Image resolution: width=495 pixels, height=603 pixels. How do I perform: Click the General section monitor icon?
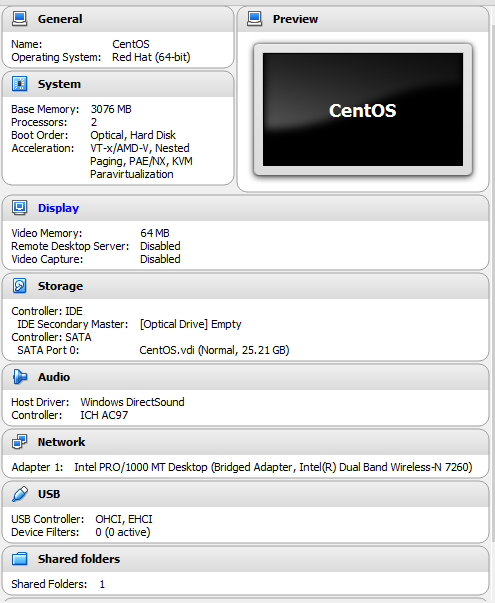coord(19,18)
